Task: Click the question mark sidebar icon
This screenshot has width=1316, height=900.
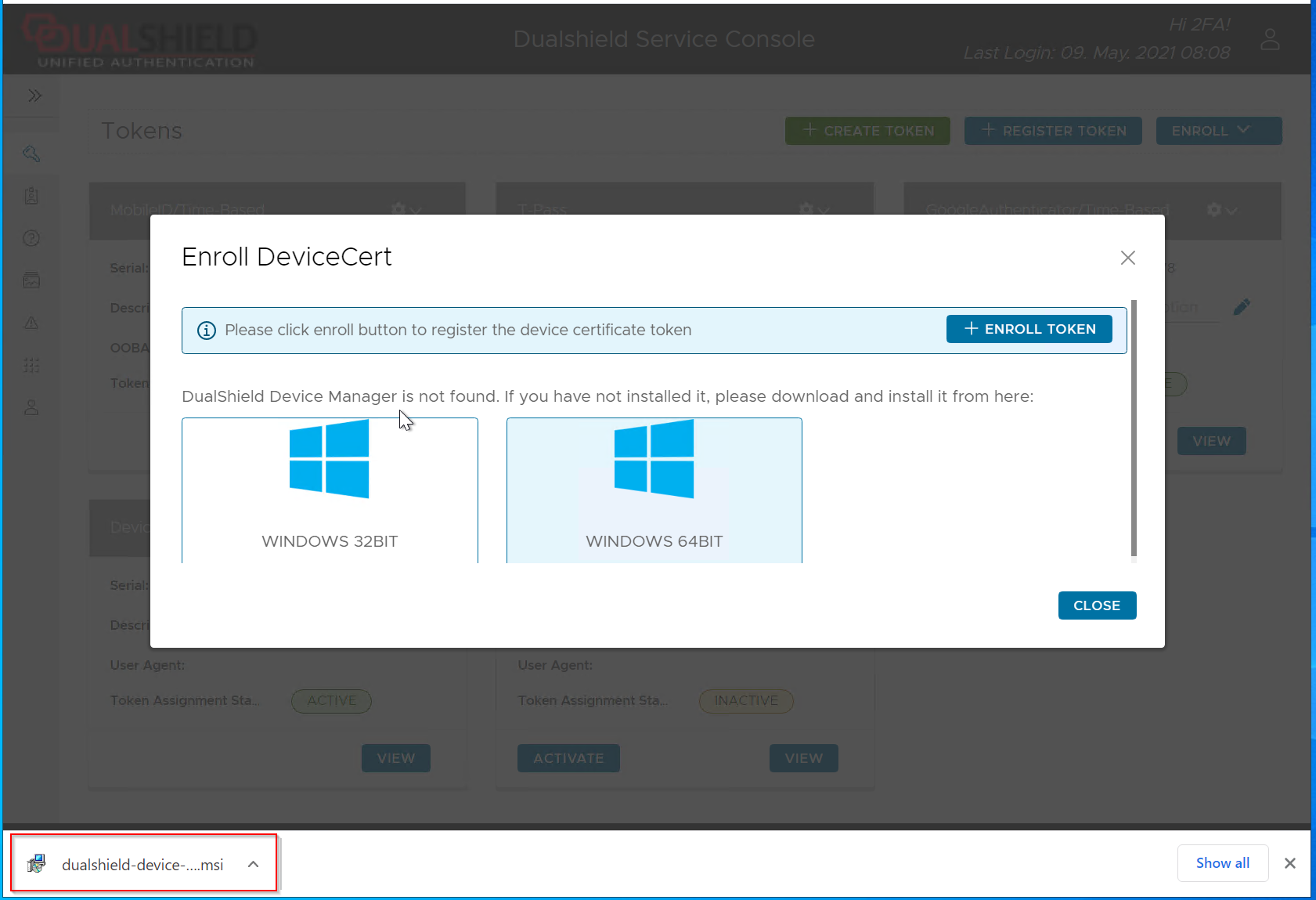Action: [31, 238]
